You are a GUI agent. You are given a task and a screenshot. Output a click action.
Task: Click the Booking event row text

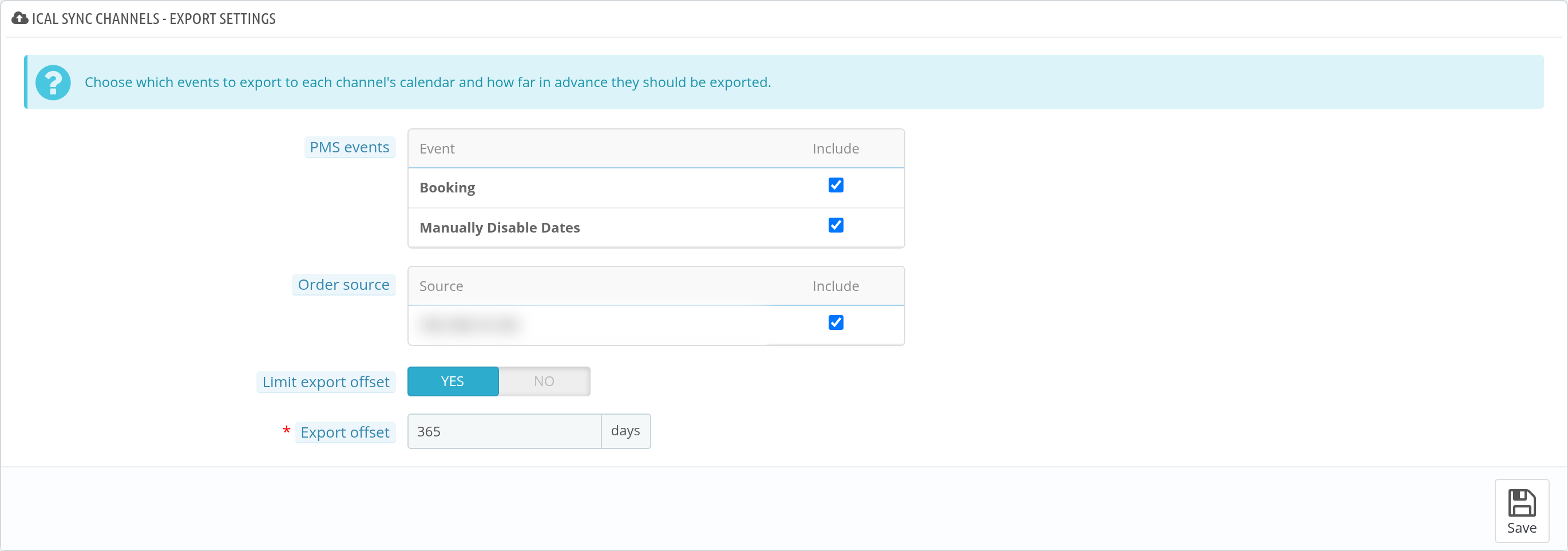pyautogui.click(x=447, y=188)
